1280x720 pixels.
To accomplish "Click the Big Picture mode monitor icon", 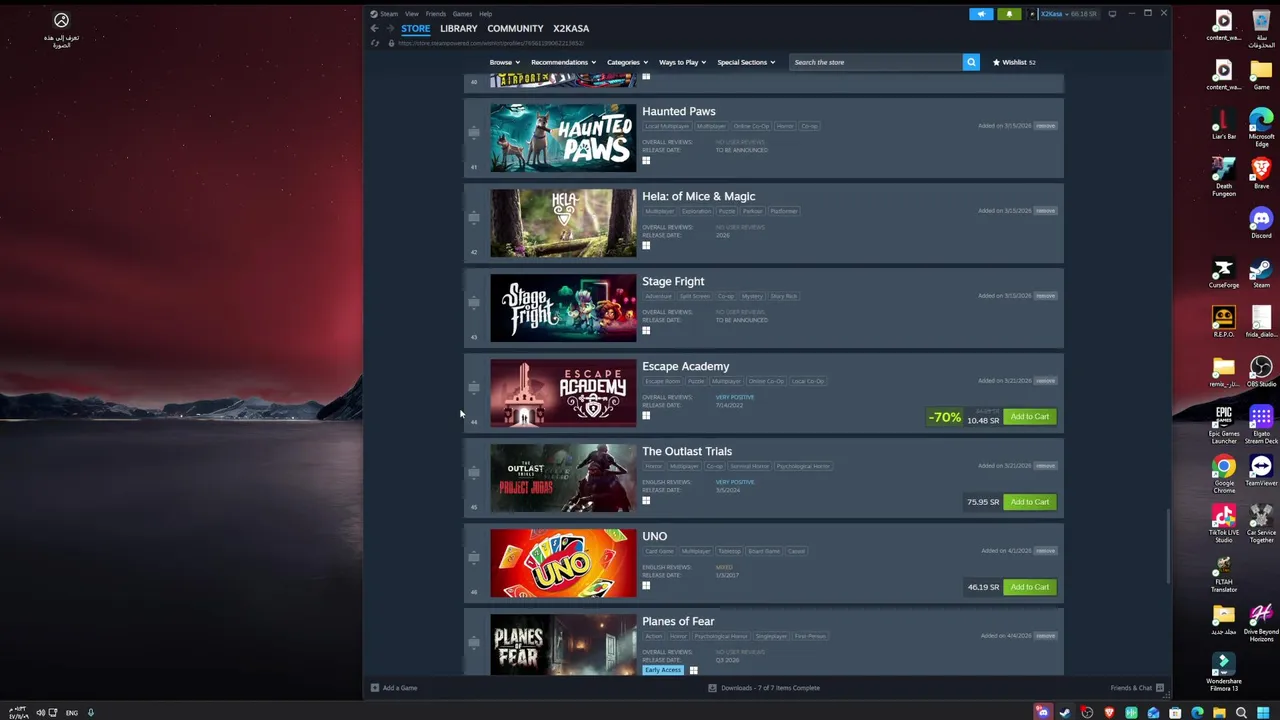I will click(x=1112, y=14).
